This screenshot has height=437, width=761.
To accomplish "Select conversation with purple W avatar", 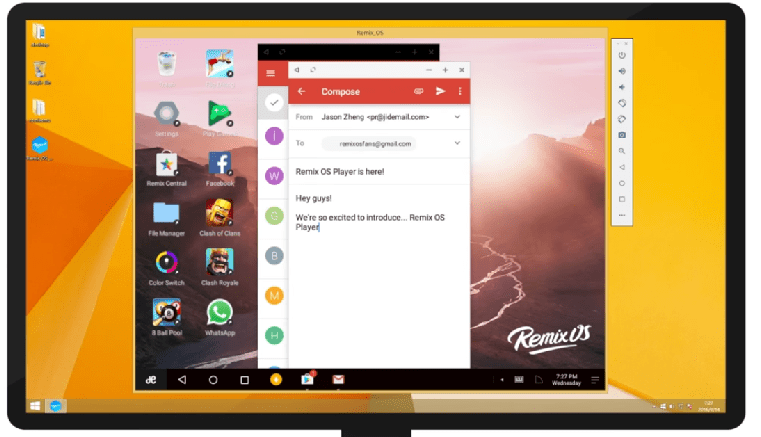I will pyautogui.click(x=274, y=176).
